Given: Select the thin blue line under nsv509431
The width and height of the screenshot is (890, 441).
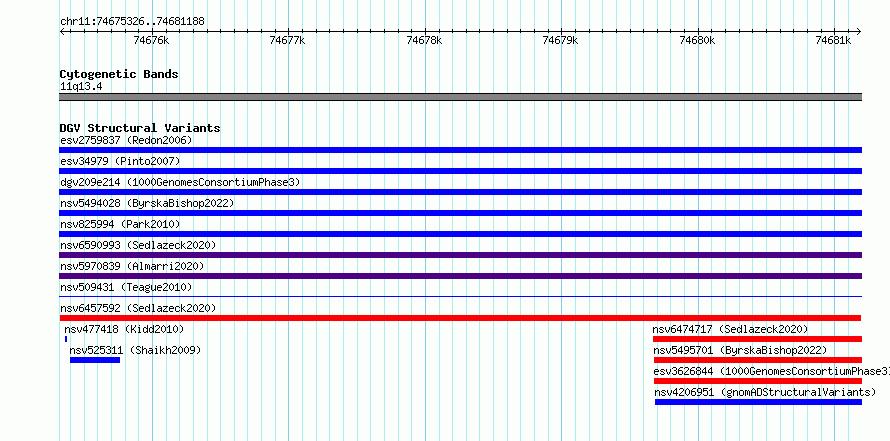Looking at the screenshot, I should pos(460,296).
